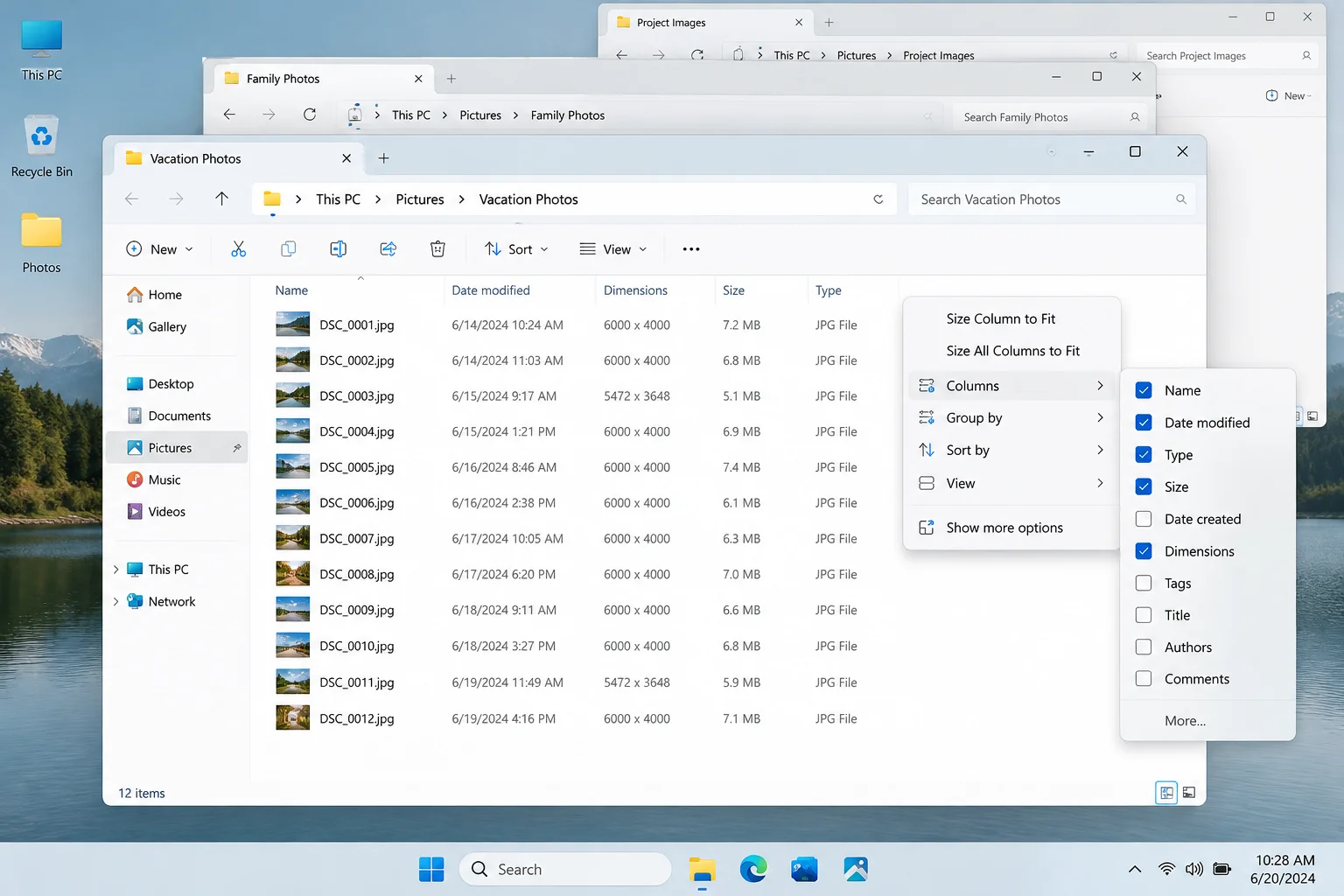
Task: Switch to details view icon in status bar
Action: click(1166, 793)
